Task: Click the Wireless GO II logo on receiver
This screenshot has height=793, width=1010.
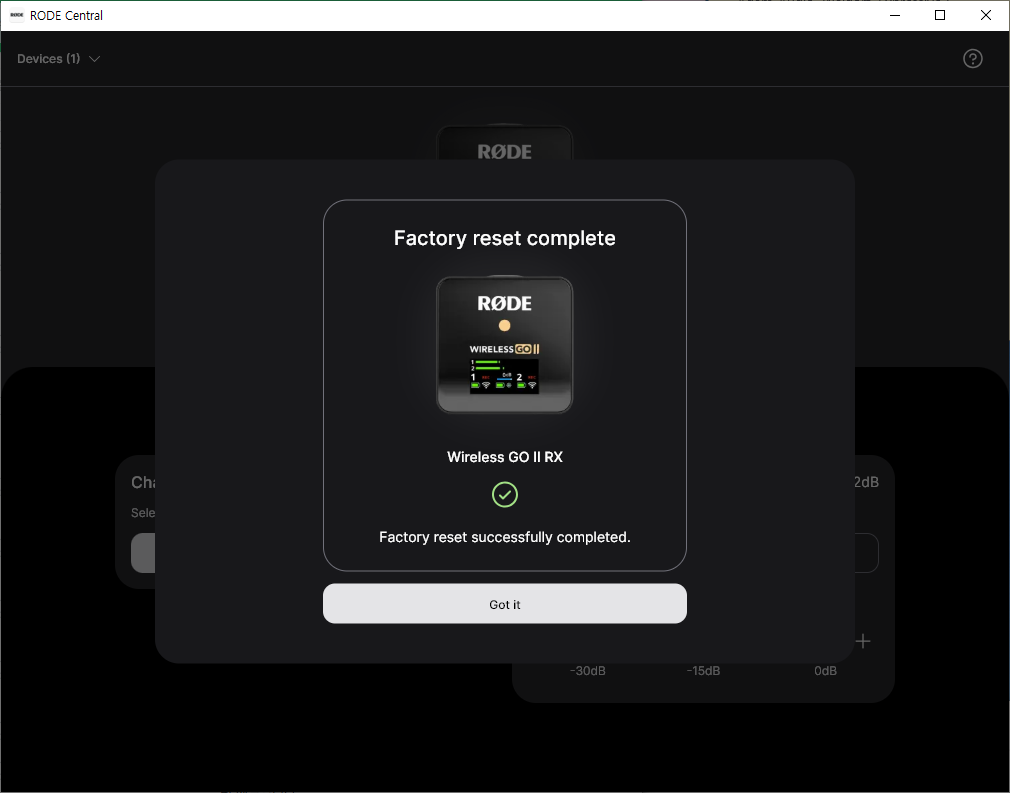Action: tap(504, 349)
